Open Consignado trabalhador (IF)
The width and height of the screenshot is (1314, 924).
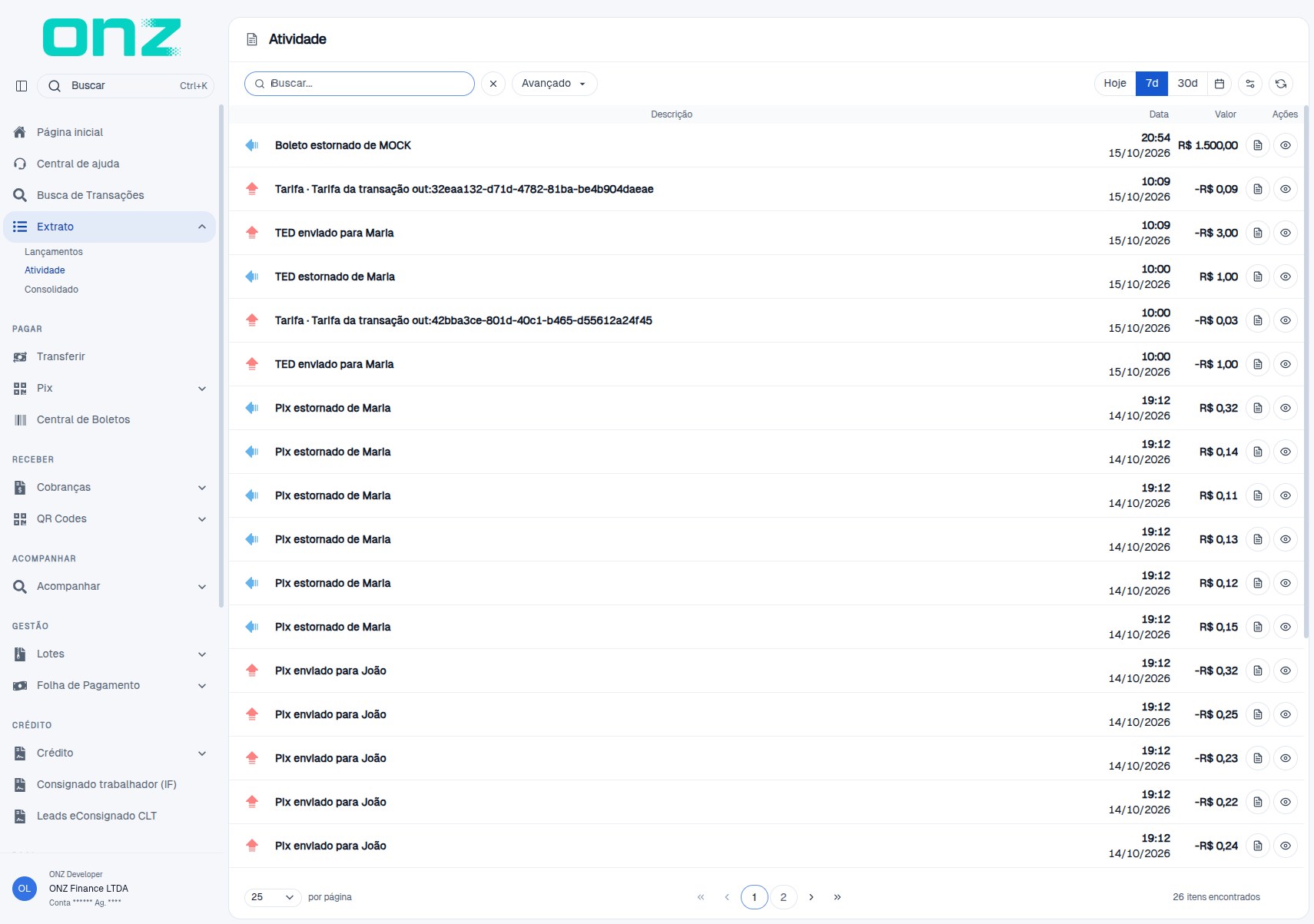pyautogui.click(x=109, y=784)
